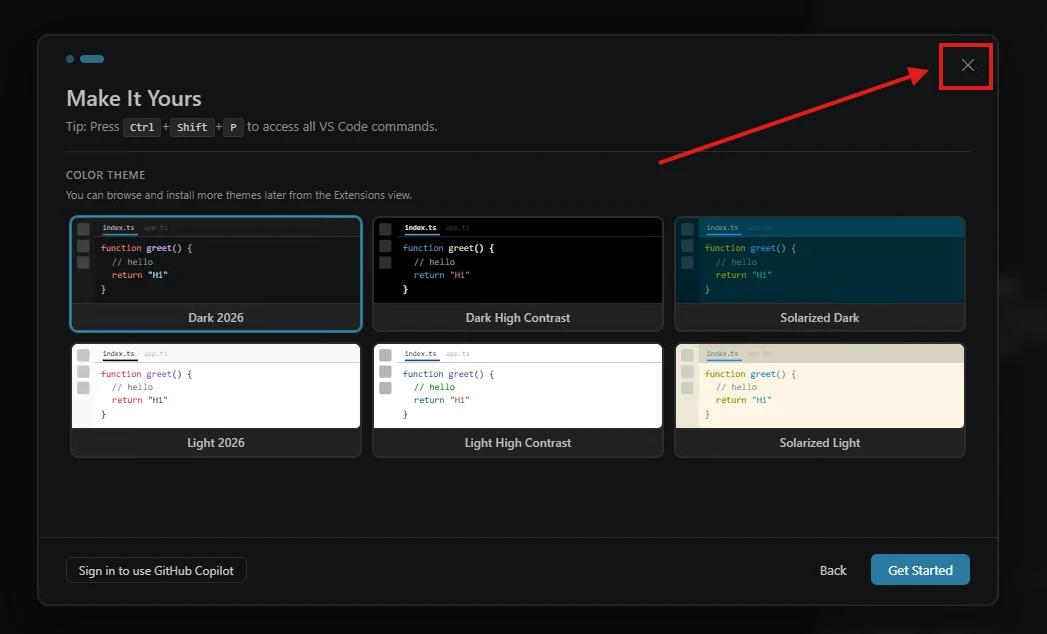The height and width of the screenshot is (634, 1047).
Task: Click the Extensions view tip sentence
Action: point(238,195)
